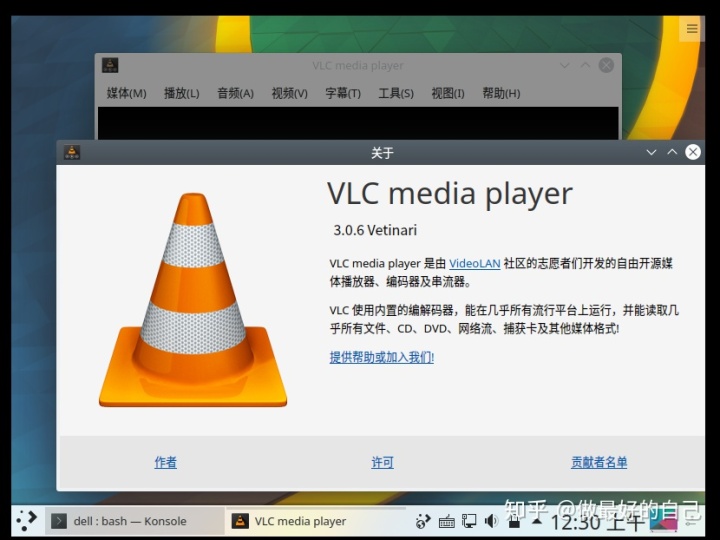Open the 音频(A) menu in VLC main window
The height and width of the screenshot is (540, 720).
click(235, 93)
